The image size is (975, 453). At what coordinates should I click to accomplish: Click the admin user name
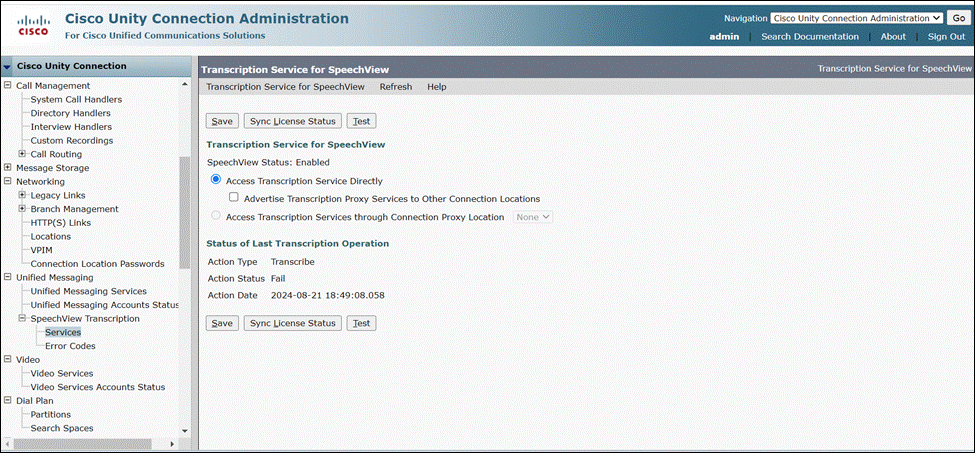724,37
